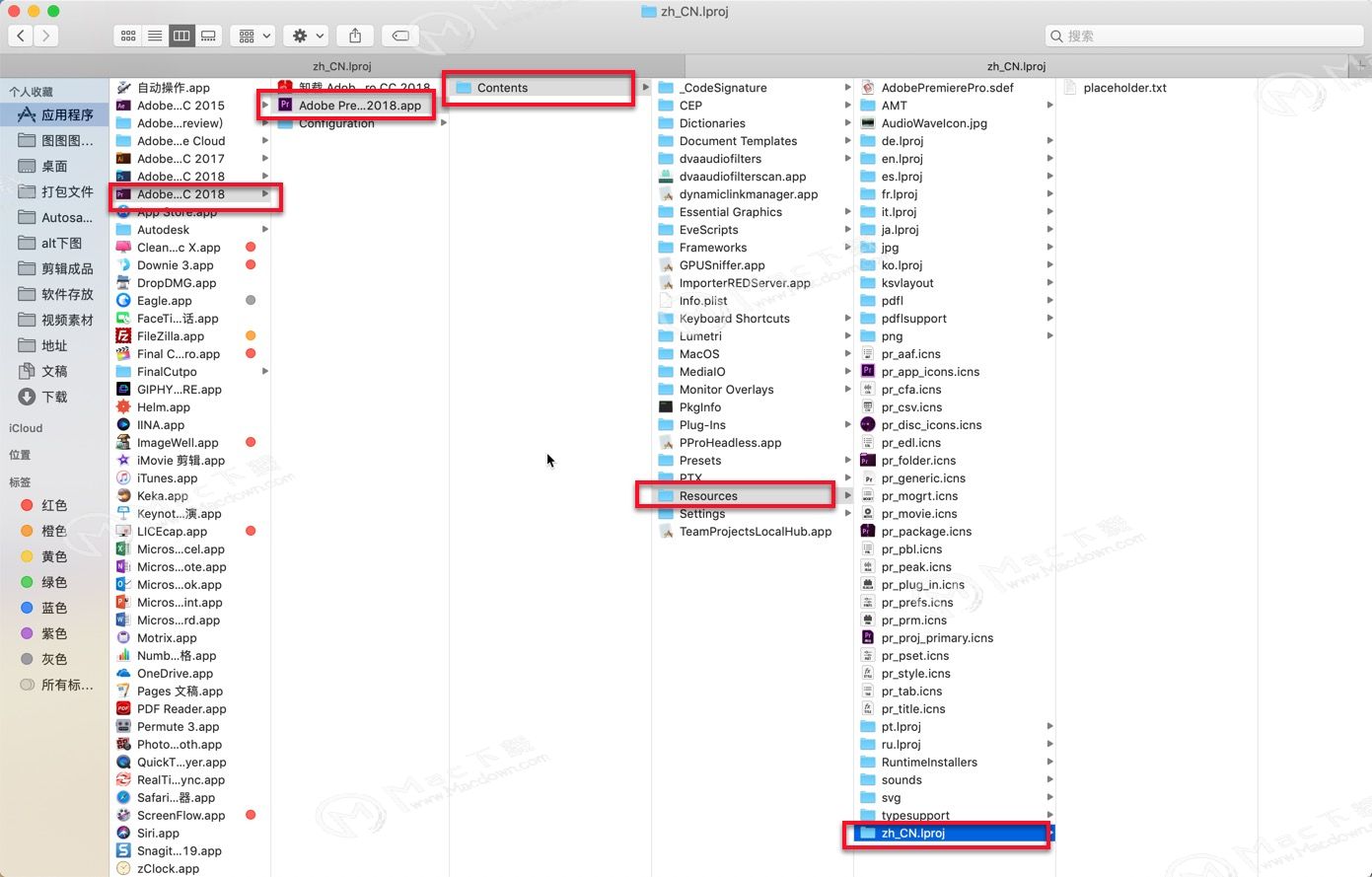
Task: Select the OneDrive.app icon
Action: click(x=123, y=674)
